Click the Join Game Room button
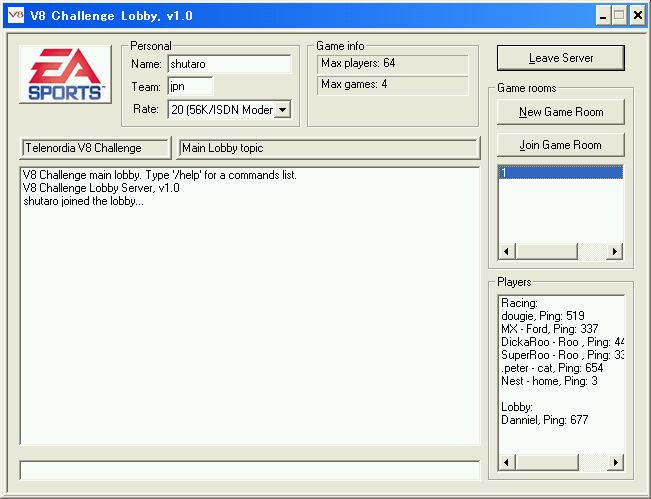This screenshot has width=651, height=499. click(x=560, y=145)
